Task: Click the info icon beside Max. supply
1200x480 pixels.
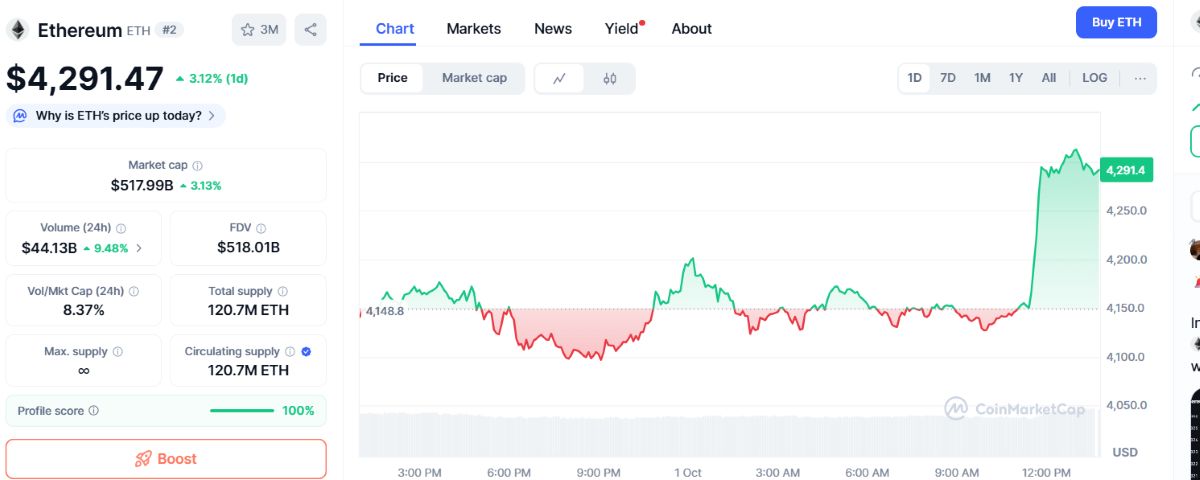Action: point(117,352)
